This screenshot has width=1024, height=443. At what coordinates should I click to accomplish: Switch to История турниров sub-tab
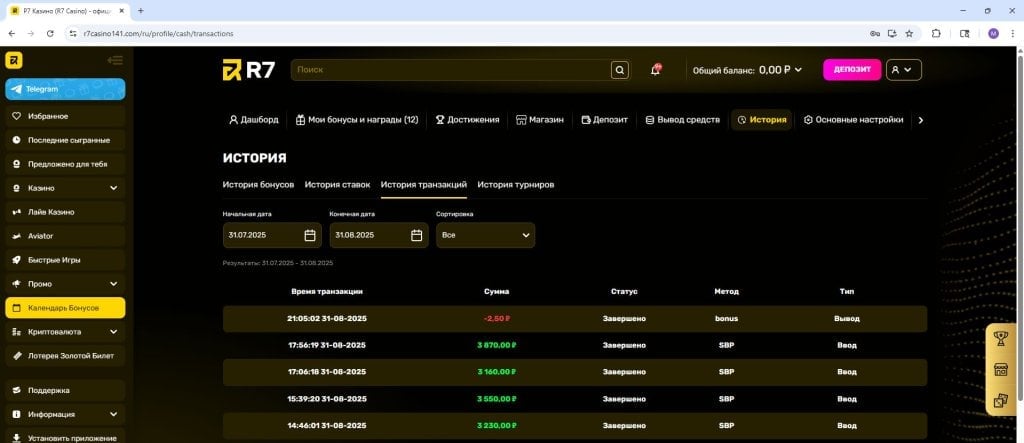(515, 185)
